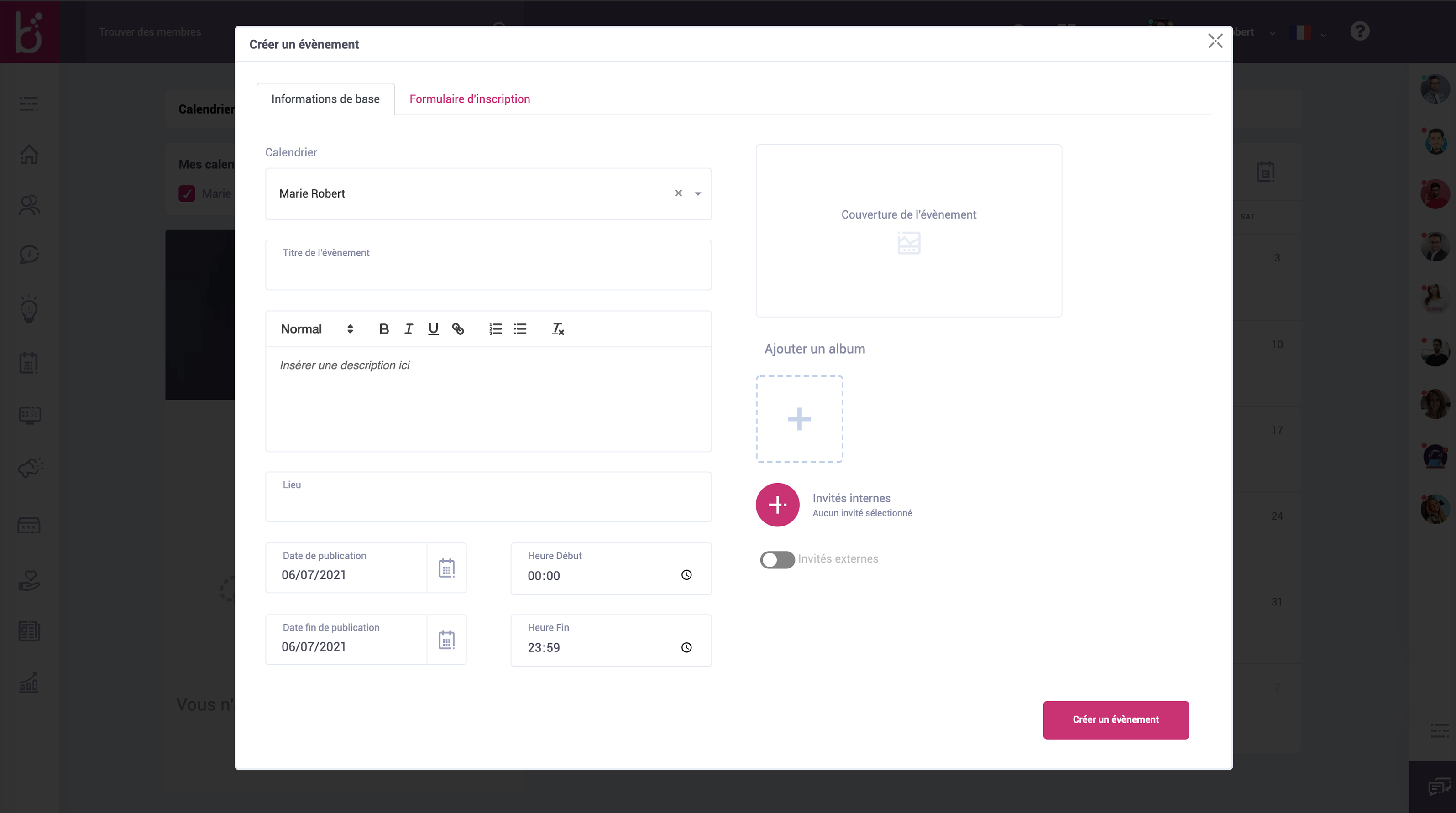
Task: Add internal guests with the pink plus button
Action: coord(777,505)
